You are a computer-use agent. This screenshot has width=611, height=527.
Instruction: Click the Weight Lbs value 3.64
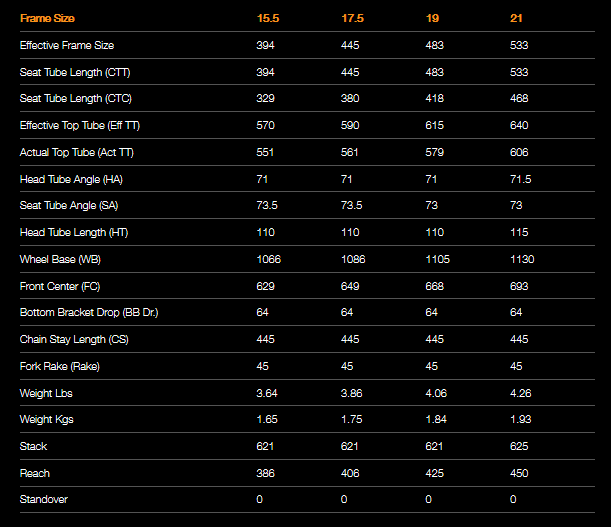(x=268, y=393)
